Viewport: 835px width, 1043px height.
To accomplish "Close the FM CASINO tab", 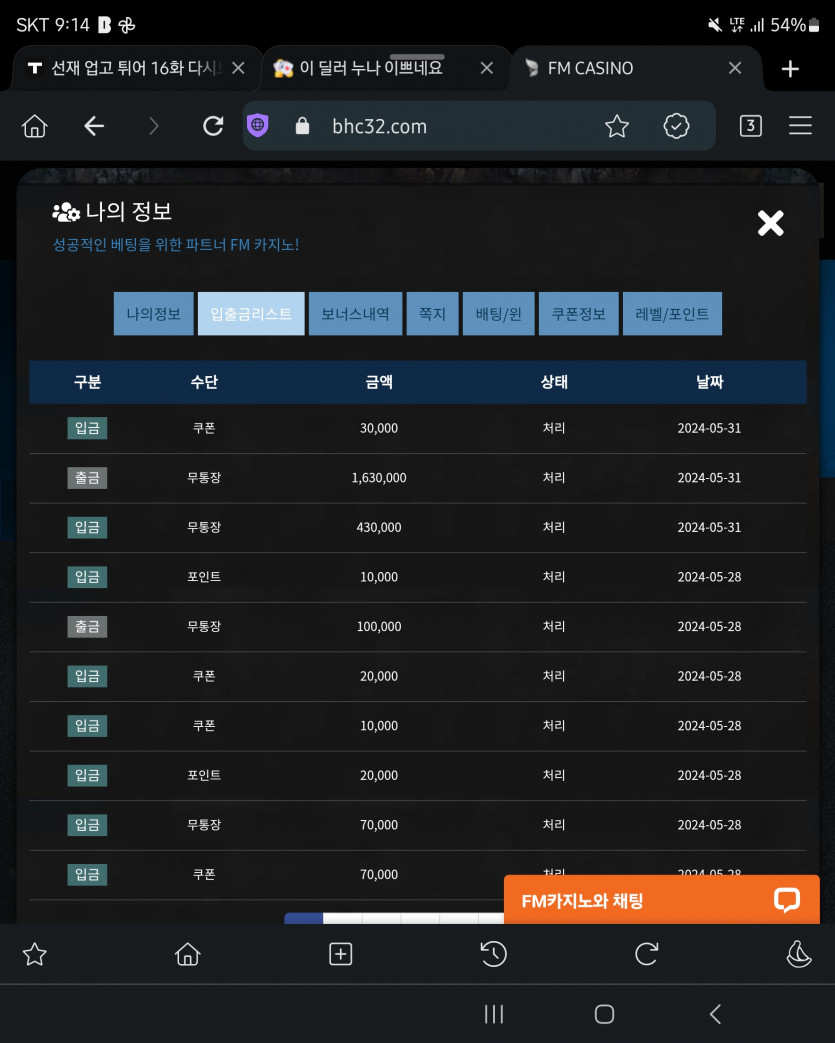I will [735, 68].
